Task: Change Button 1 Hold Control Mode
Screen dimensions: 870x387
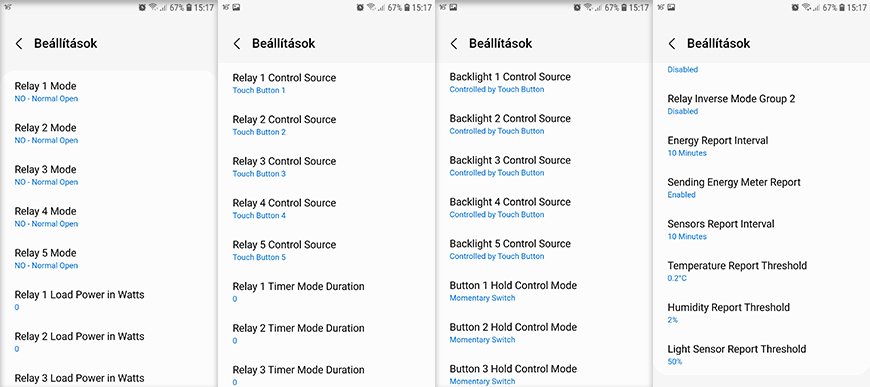Action: (x=544, y=291)
